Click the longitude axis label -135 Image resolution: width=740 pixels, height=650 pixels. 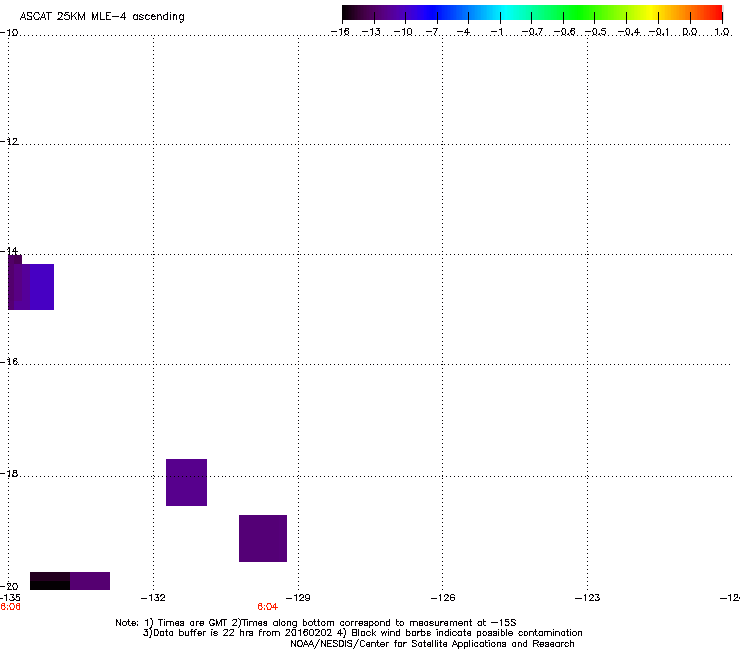(x=10, y=598)
